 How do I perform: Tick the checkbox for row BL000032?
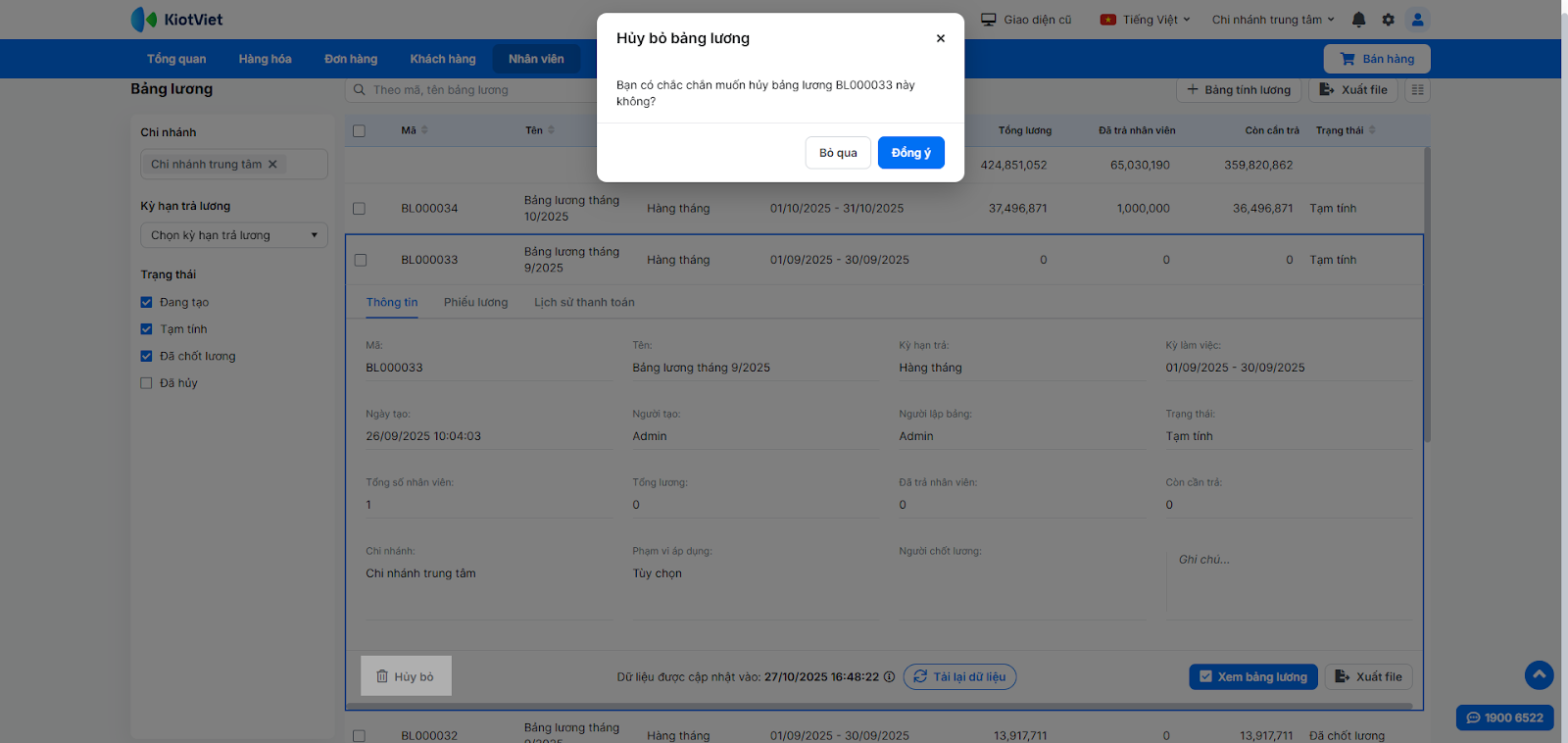(x=359, y=736)
